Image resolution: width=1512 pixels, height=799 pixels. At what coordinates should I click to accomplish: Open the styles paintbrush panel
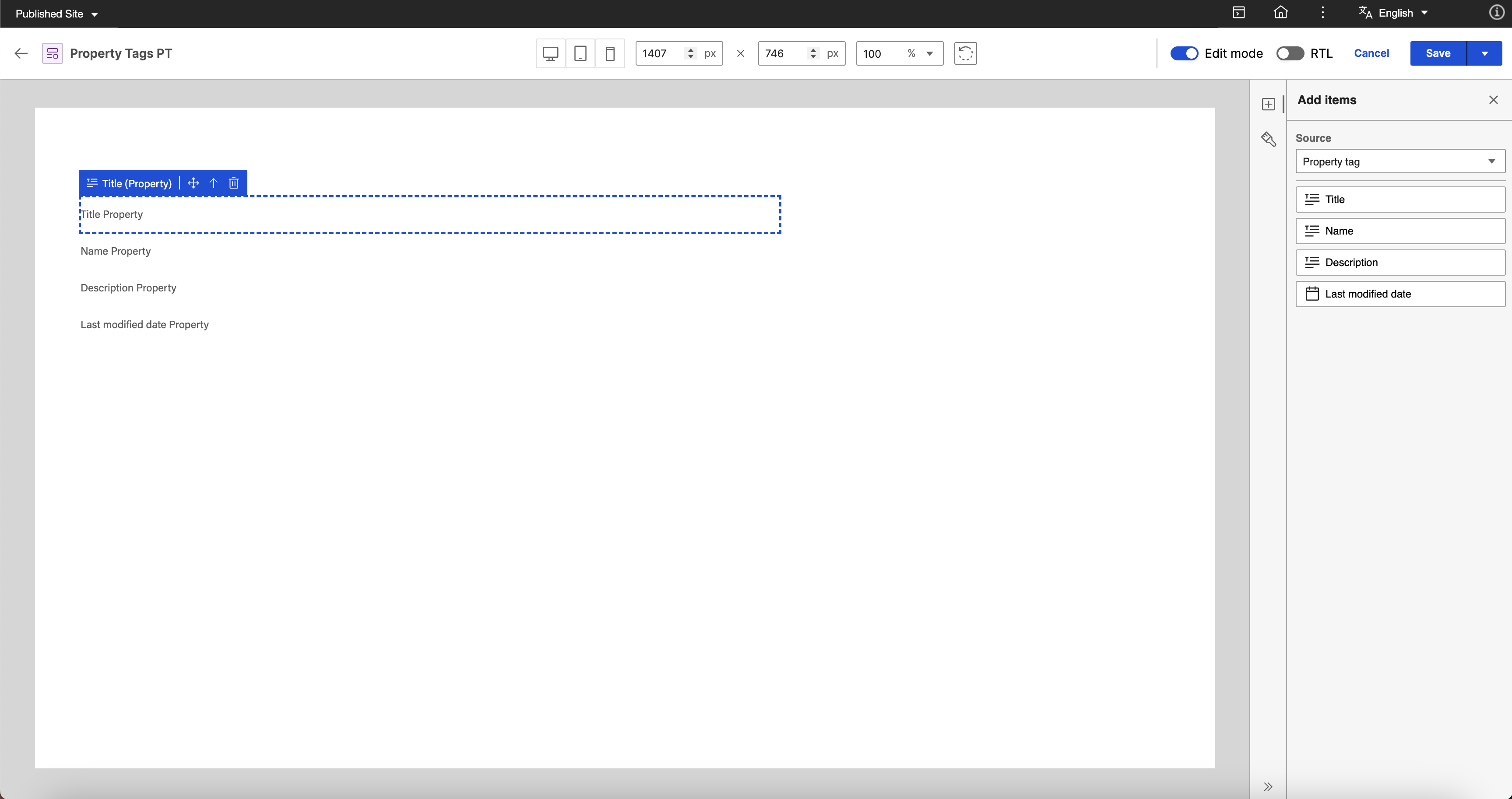click(1269, 139)
